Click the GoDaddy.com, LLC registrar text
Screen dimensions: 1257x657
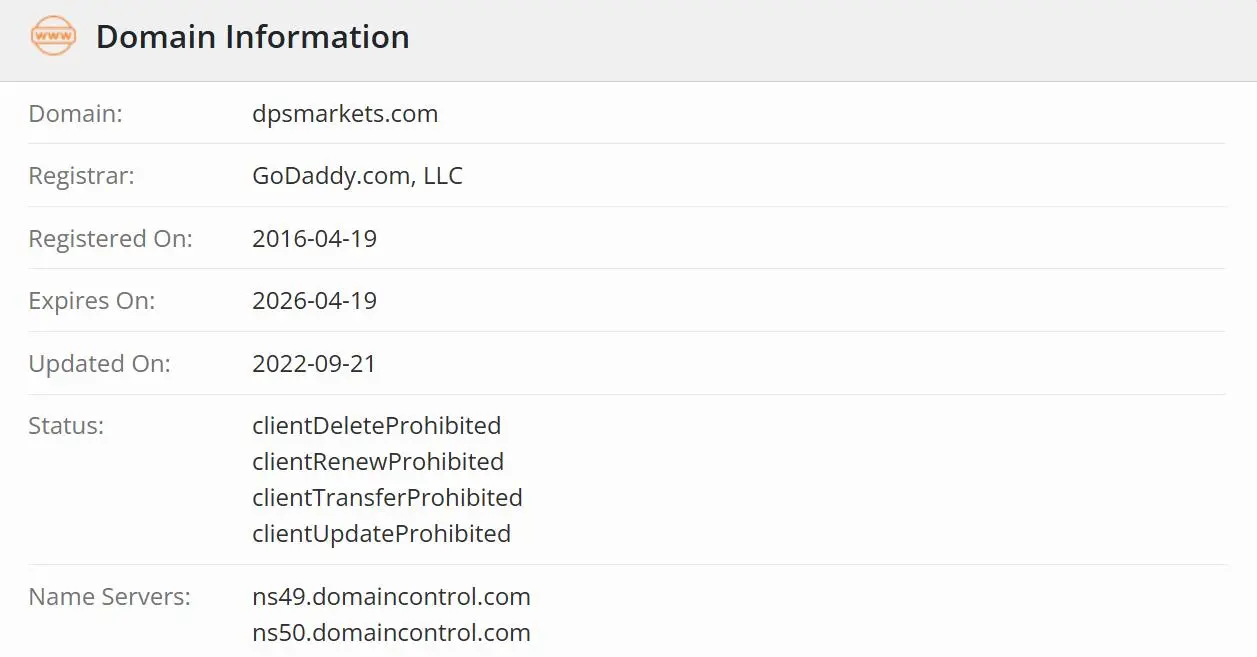(357, 176)
